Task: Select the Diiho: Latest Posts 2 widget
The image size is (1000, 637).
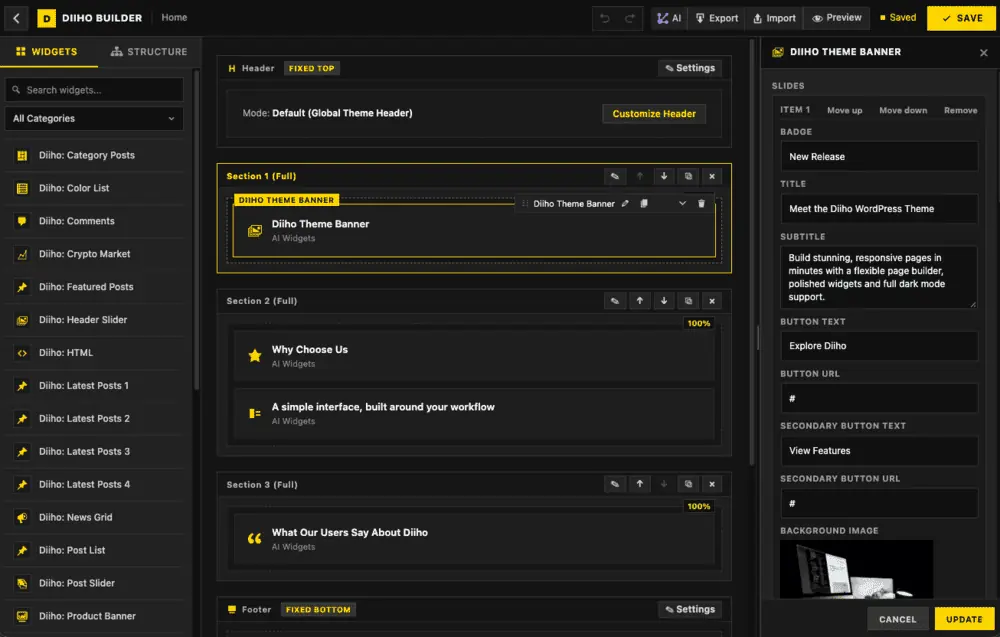Action: click(x=94, y=419)
